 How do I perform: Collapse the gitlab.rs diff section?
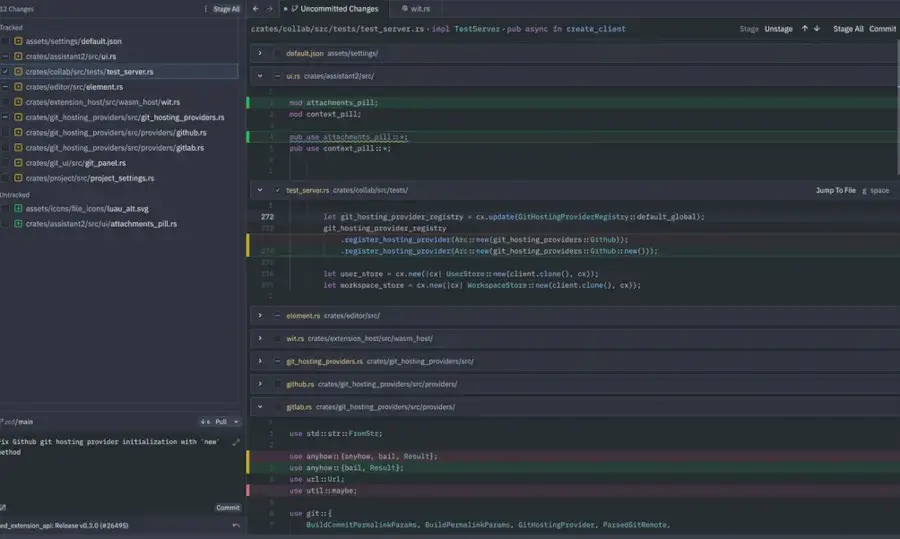(260, 407)
